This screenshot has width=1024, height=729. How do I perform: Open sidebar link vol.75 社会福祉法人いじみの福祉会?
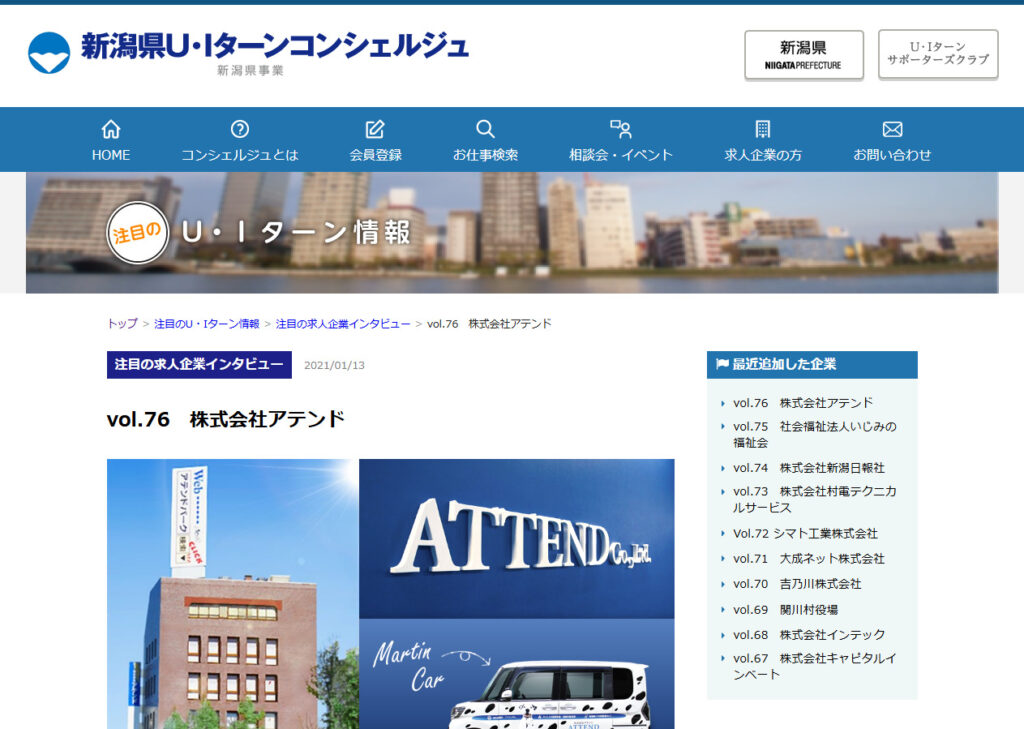814,434
